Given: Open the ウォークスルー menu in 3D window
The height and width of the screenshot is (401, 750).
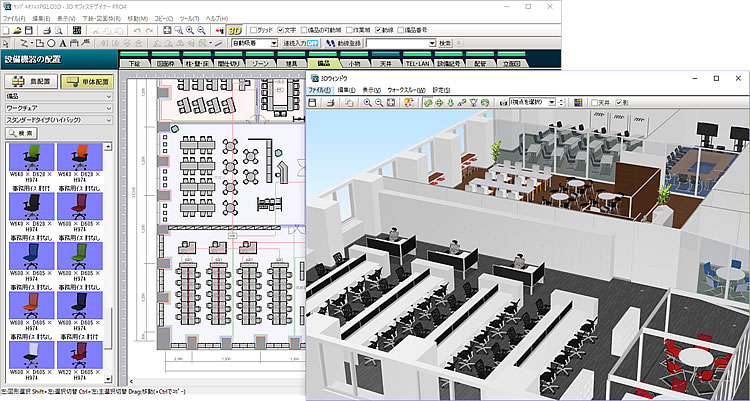Looking at the screenshot, I should (x=407, y=90).
